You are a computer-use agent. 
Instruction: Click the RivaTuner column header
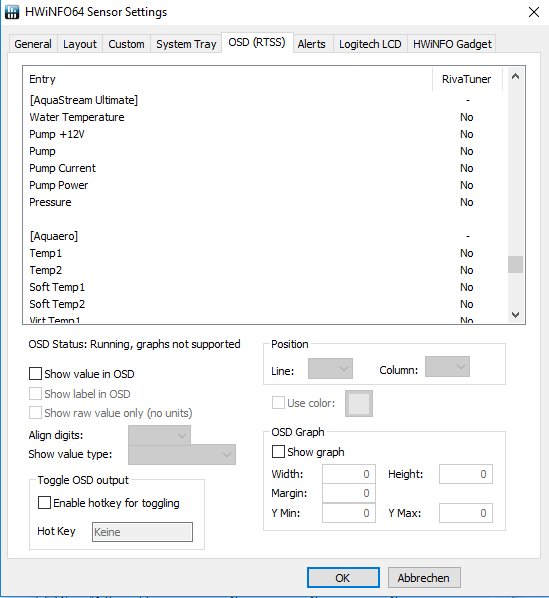[x=467, y=79]
